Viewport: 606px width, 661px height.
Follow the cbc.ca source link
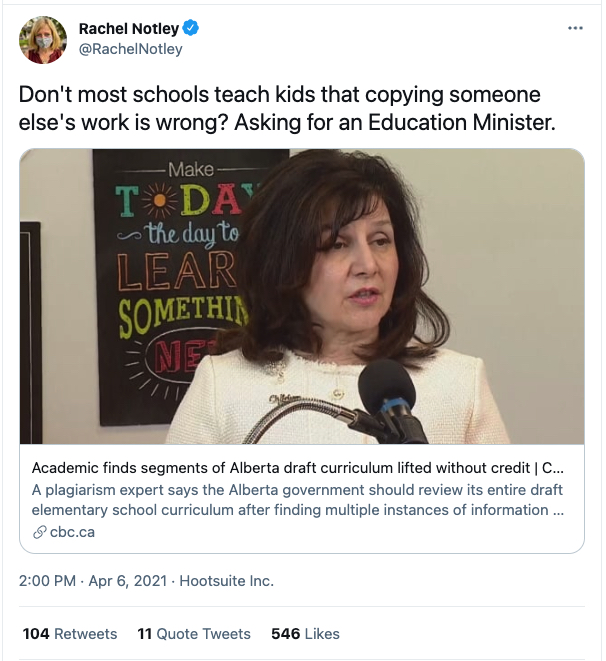73,532
